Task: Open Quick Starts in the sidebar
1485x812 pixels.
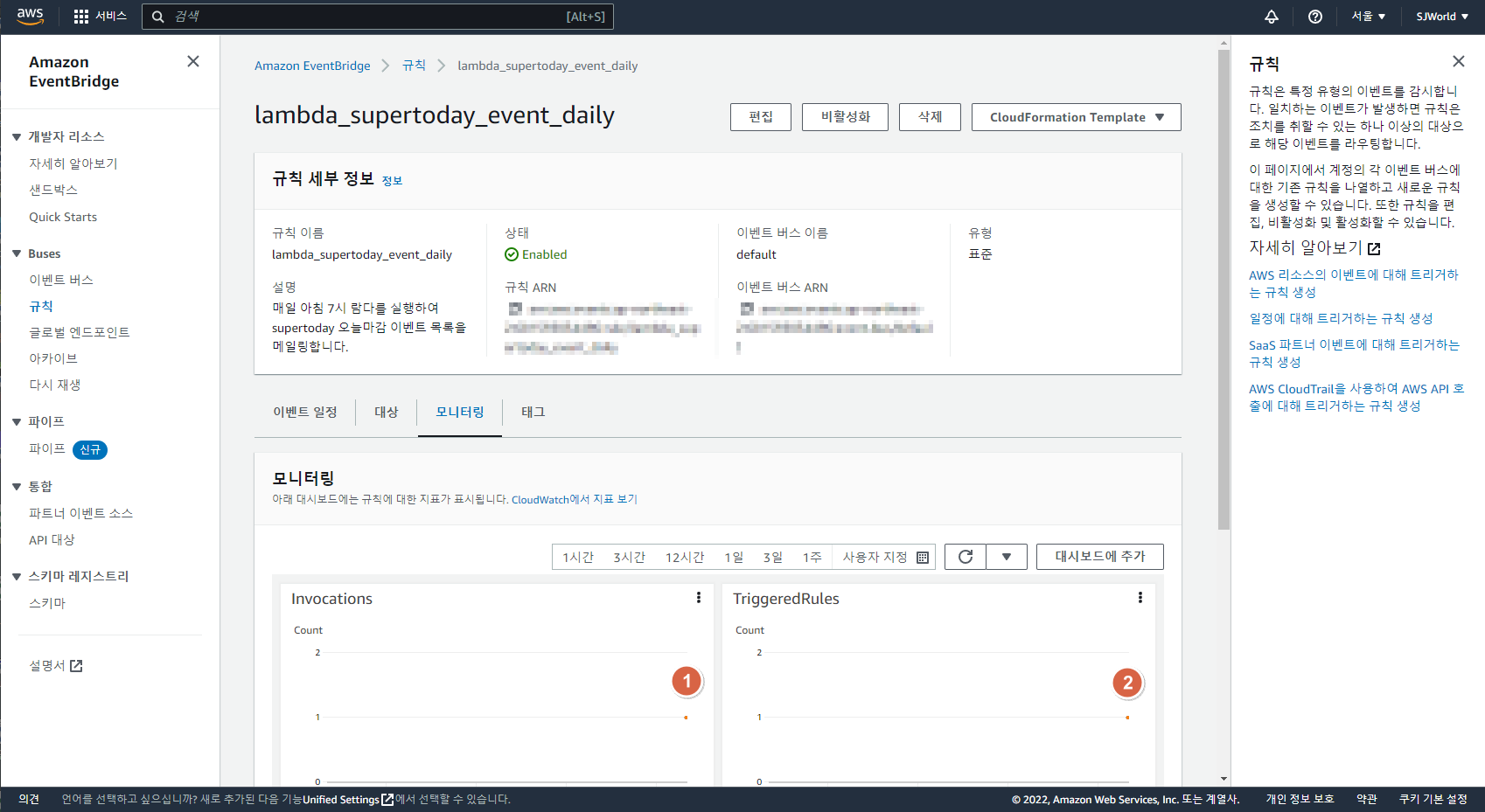Action: 63,217
